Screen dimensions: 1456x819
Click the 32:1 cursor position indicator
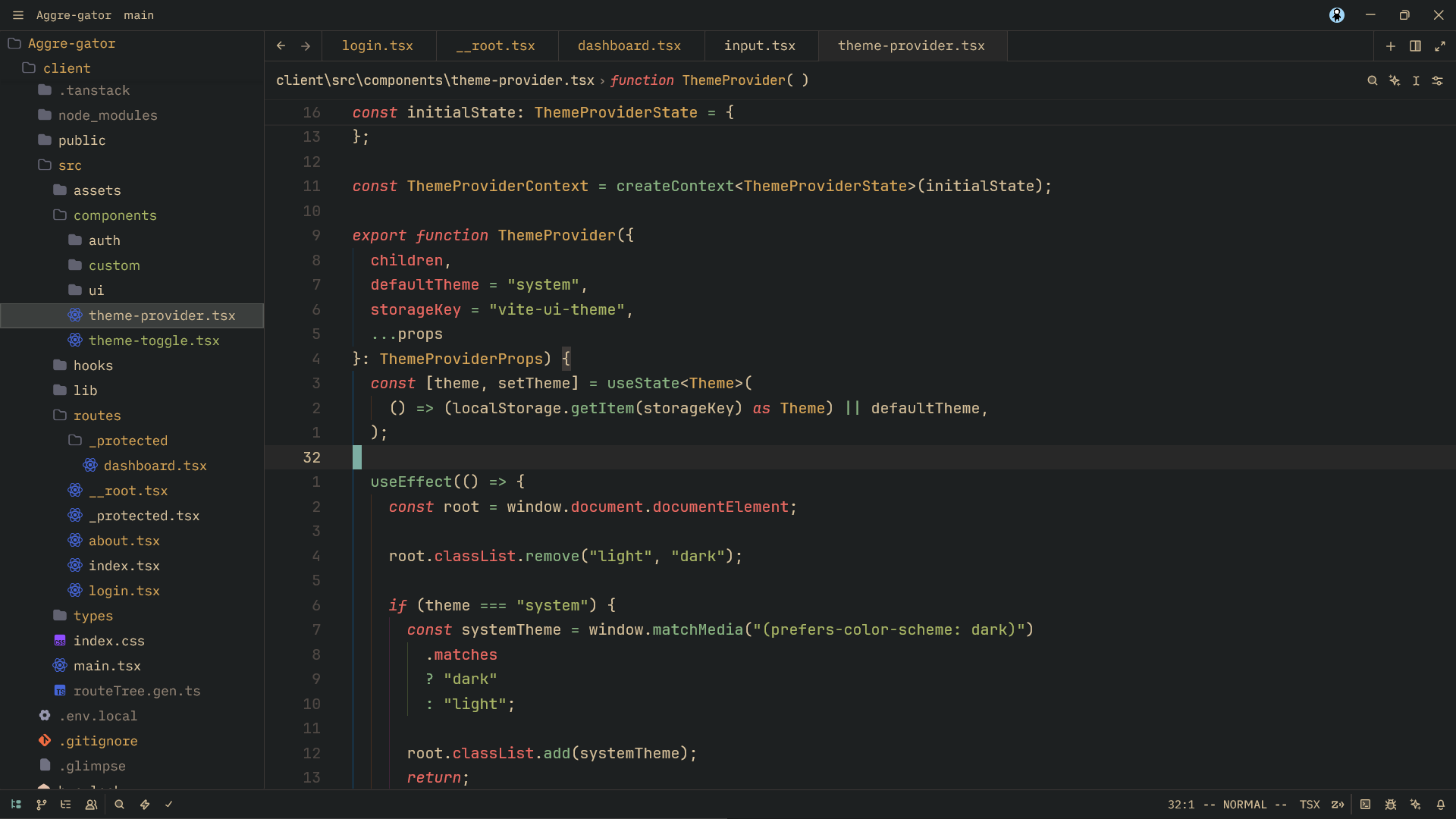[x=1181, y=805]
